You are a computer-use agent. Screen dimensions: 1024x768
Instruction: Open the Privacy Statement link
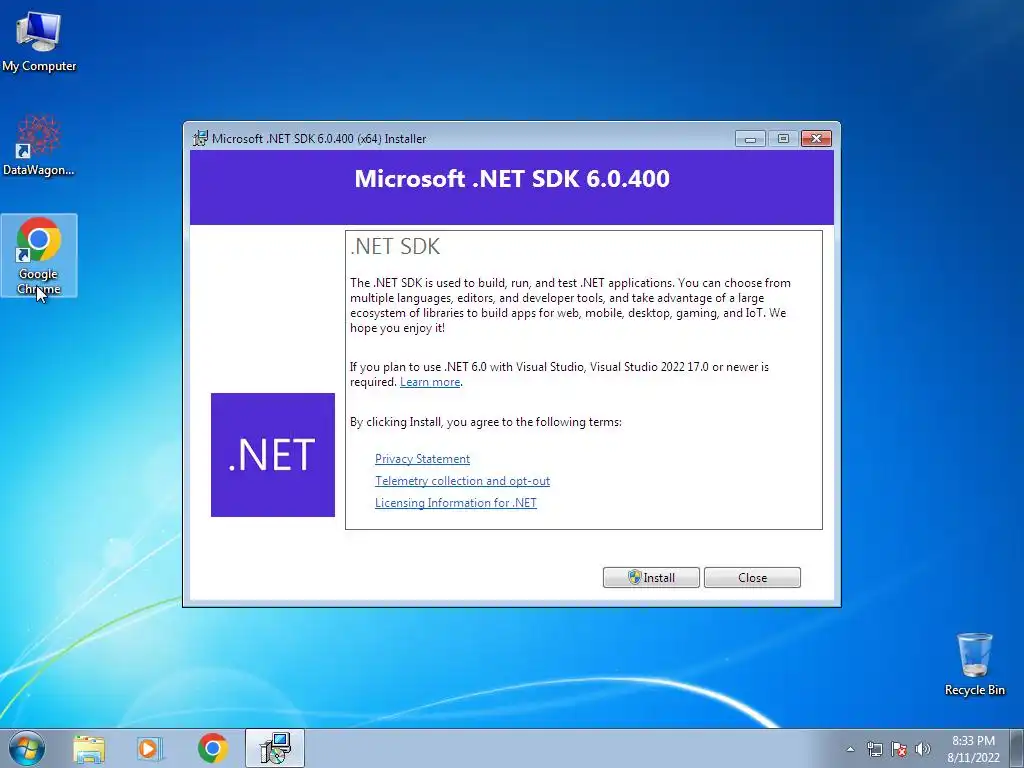pyautogui.click(x=423, y=459)
